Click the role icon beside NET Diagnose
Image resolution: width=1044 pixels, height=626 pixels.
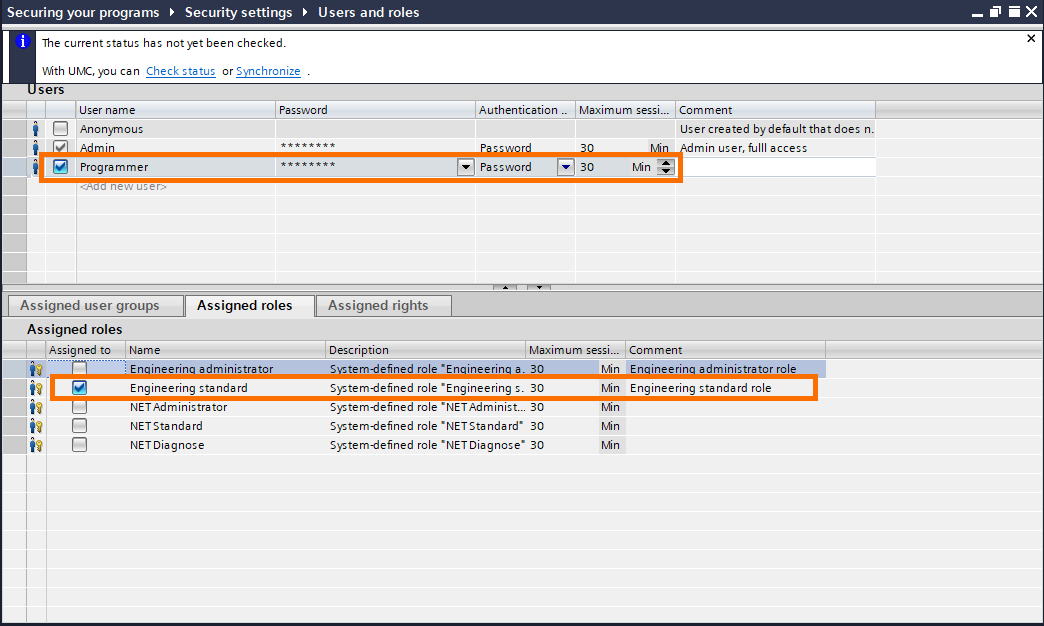[35, 445]
